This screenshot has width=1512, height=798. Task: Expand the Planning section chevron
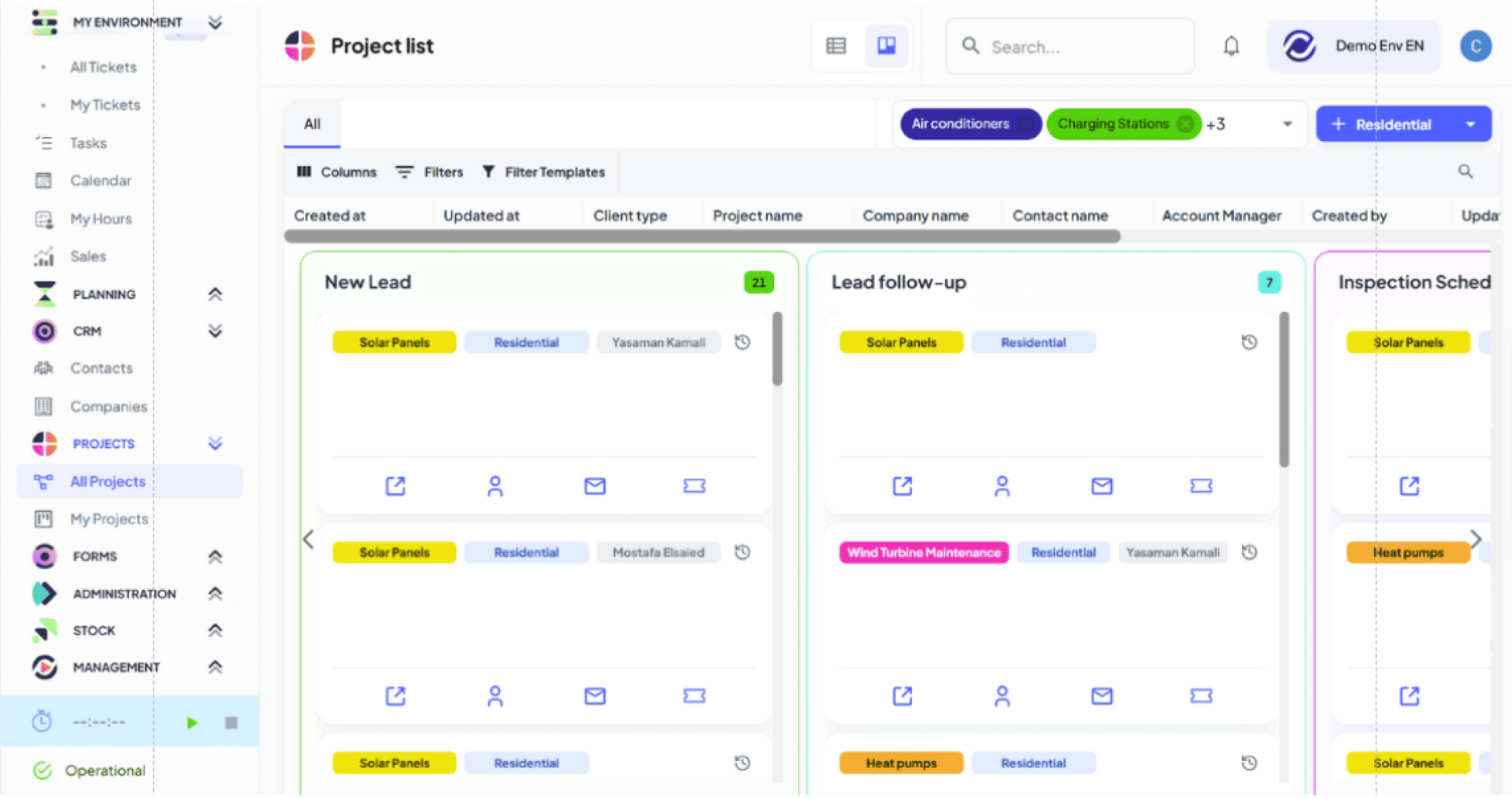[215, 294]
